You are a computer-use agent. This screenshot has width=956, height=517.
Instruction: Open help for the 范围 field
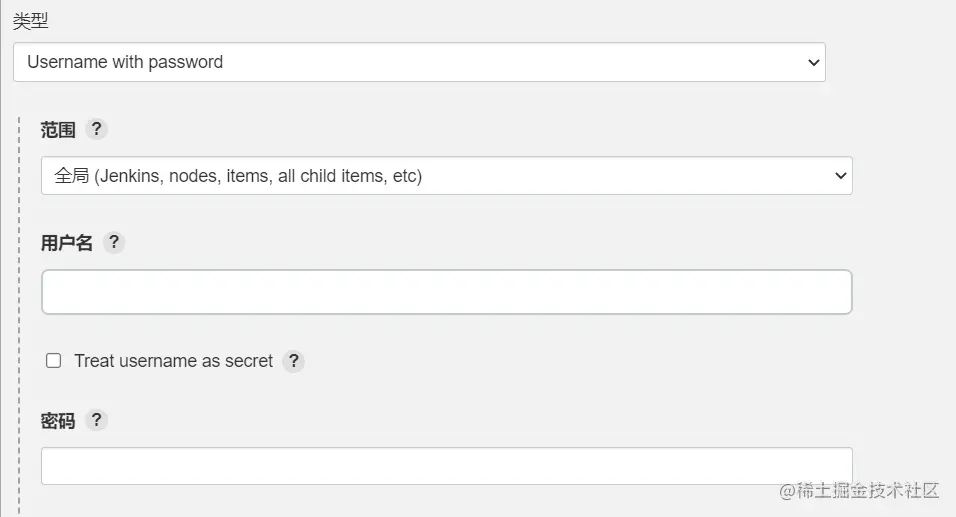(x=96, y=129)
